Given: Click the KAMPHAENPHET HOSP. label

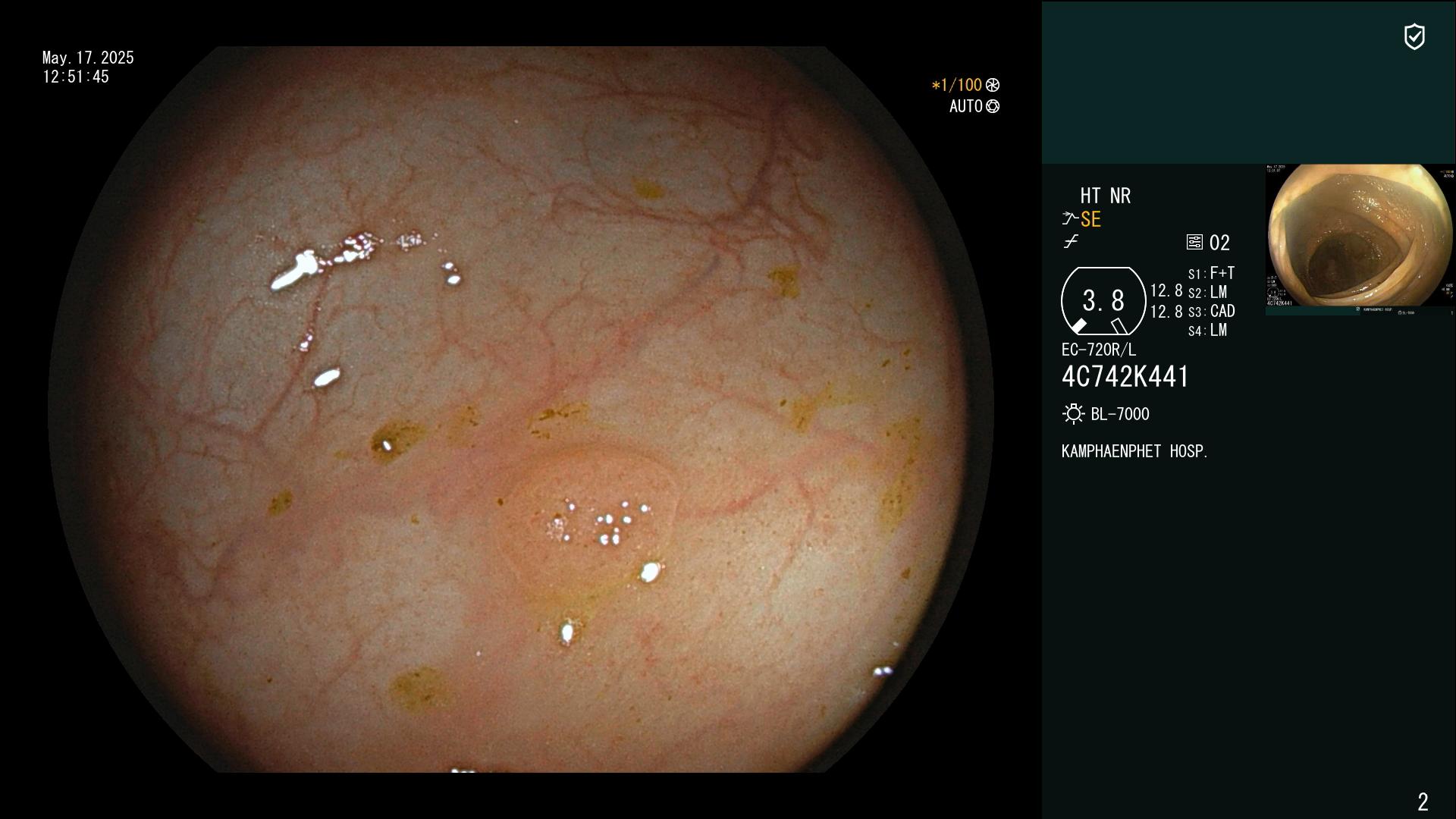Looking at the screenshot, I should pyautogui.click(x=1134, y=451).
